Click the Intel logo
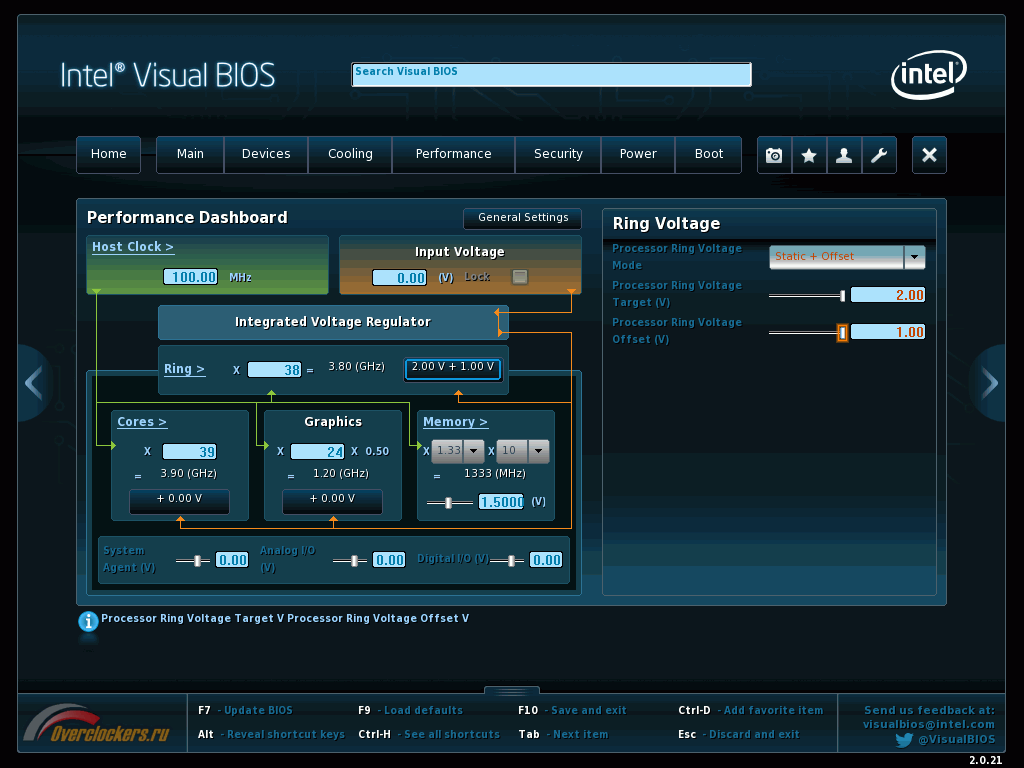The height and width of the screenshot is (768, 1024). (x=928, y=74)
